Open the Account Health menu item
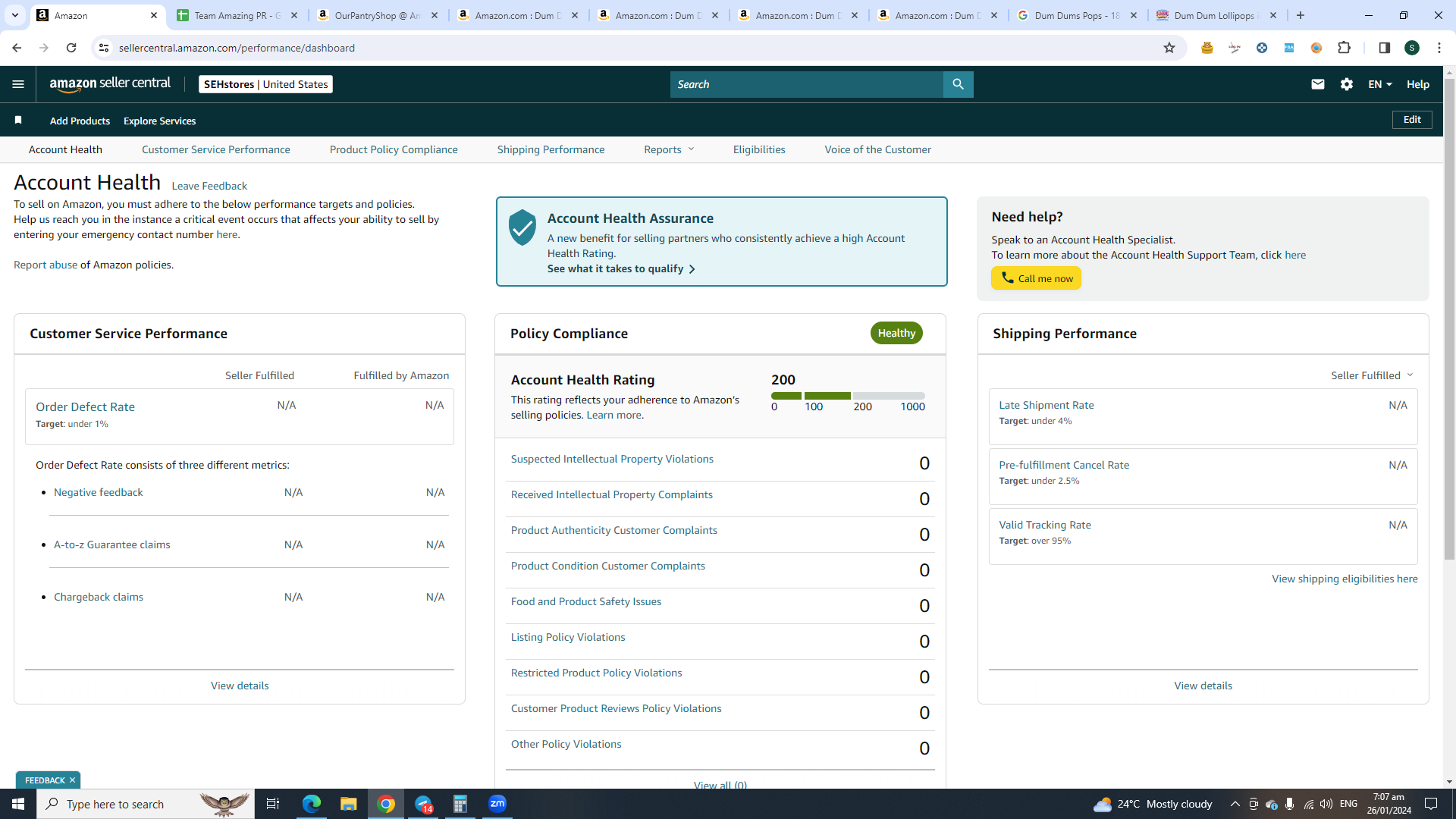The width and height of the screenshot is (1456, 819). [65, 149]
